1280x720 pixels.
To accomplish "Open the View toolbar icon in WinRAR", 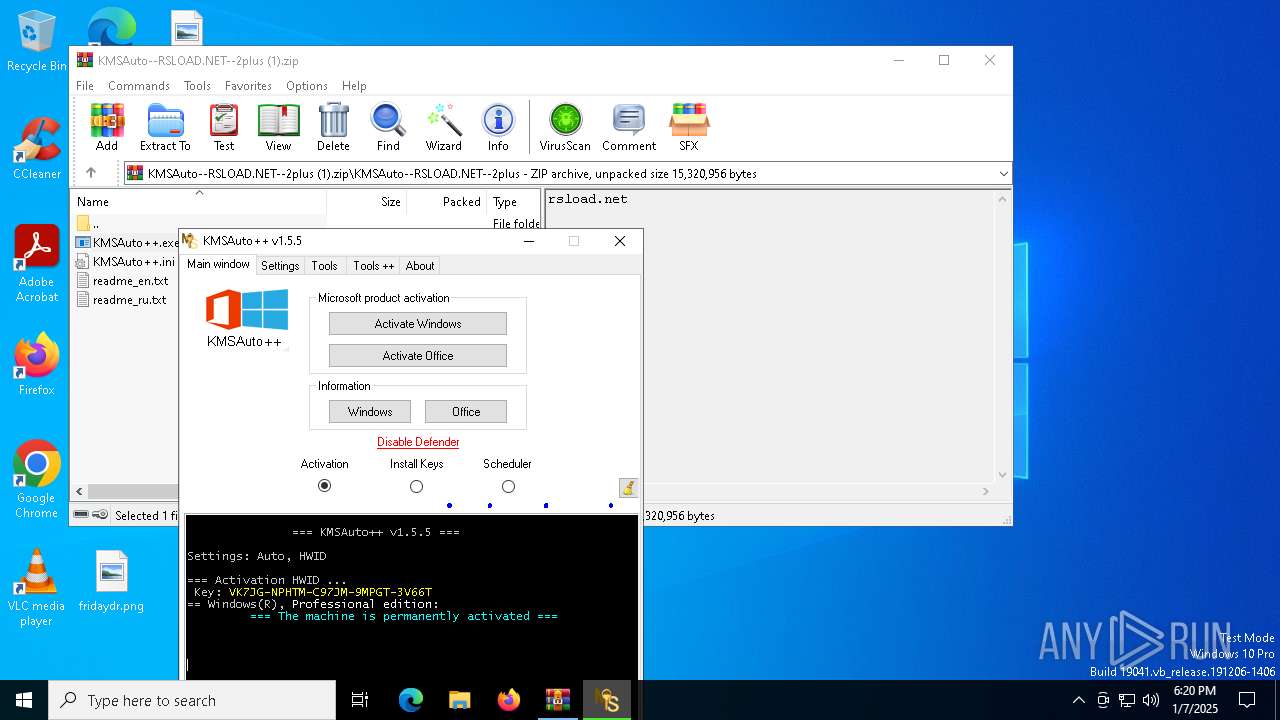I will (x=278, y=127).
